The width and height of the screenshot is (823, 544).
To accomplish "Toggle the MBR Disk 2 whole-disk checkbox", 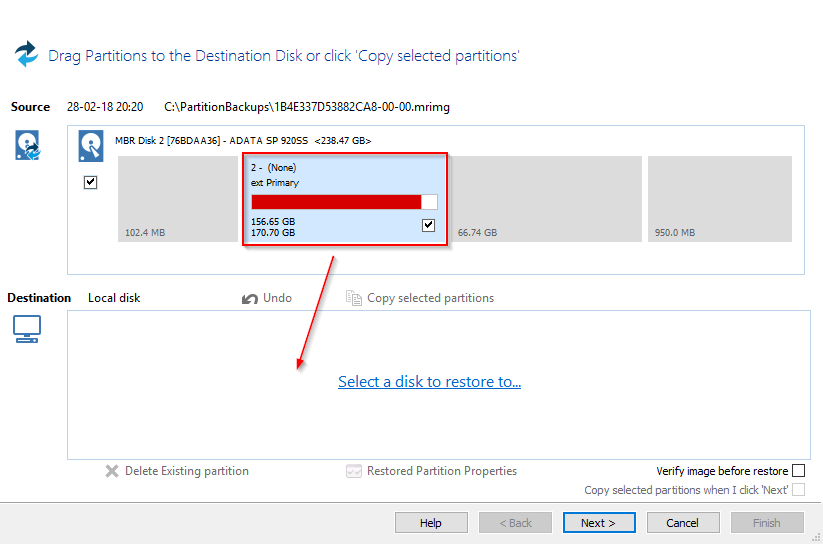I will pos(91,183).
